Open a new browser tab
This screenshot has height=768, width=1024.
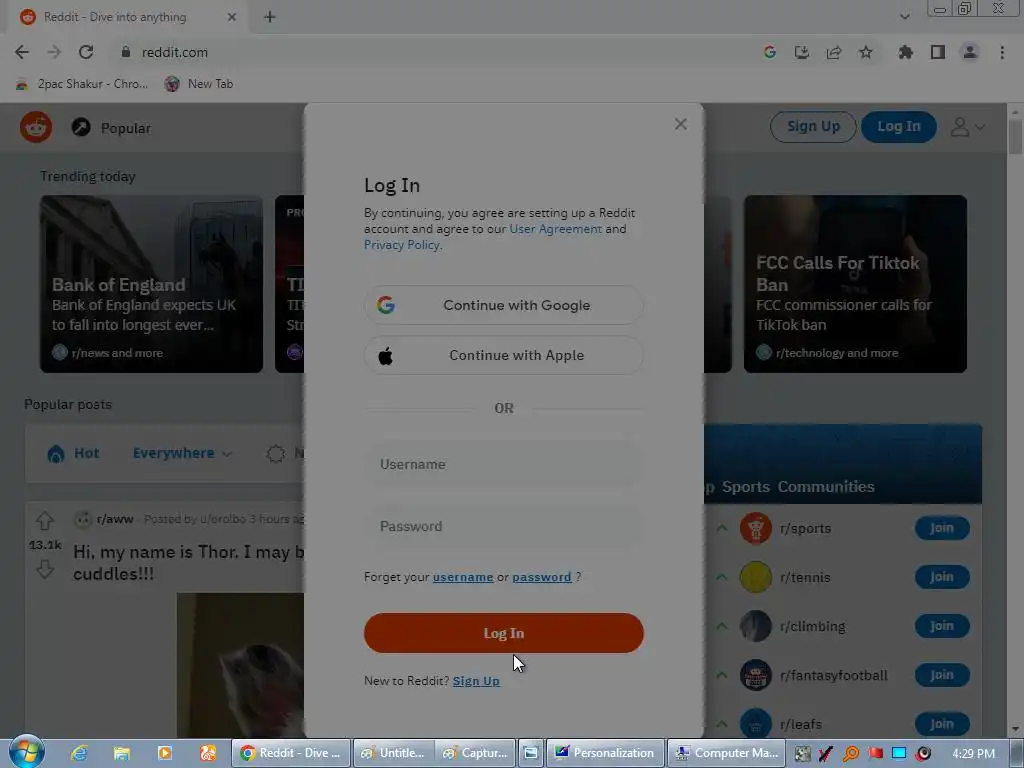click(270, 17)
